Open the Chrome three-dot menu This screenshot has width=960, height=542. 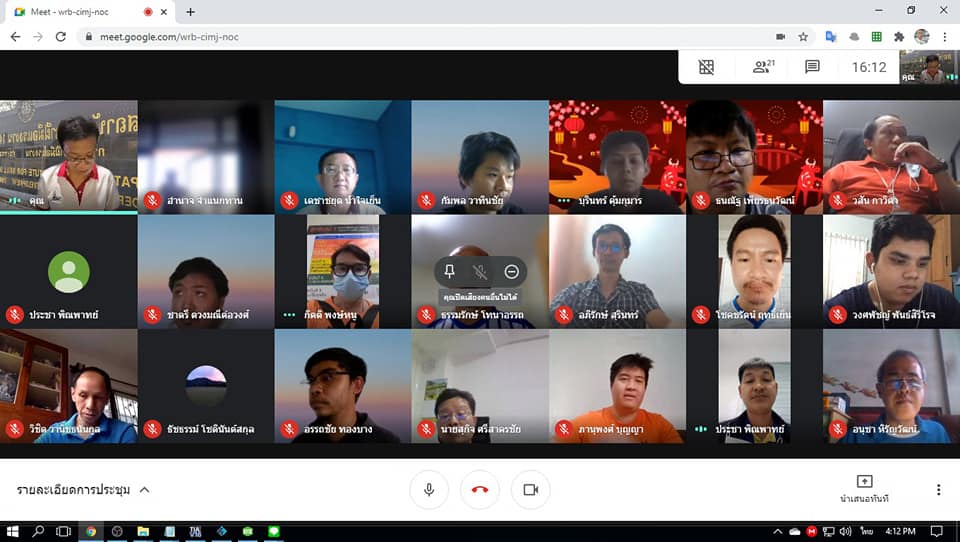(x=945, y=37)
